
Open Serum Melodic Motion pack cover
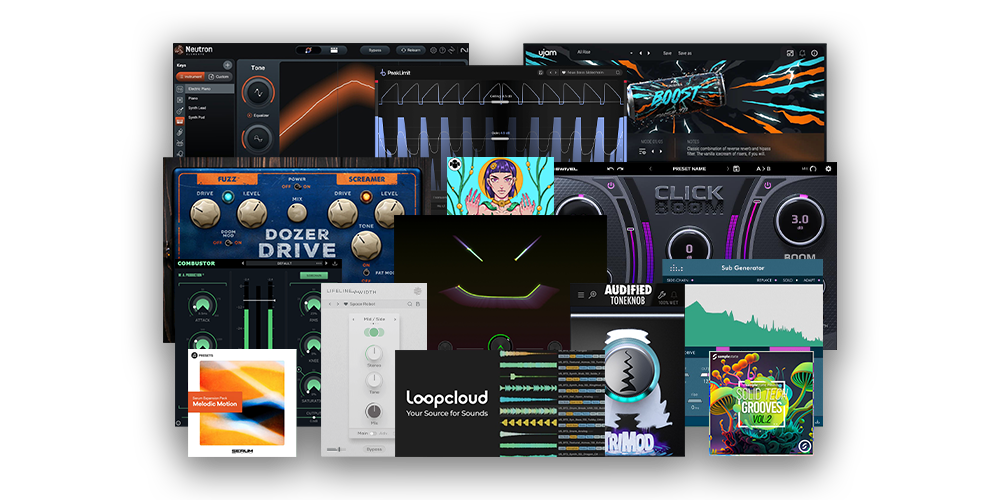242,402
